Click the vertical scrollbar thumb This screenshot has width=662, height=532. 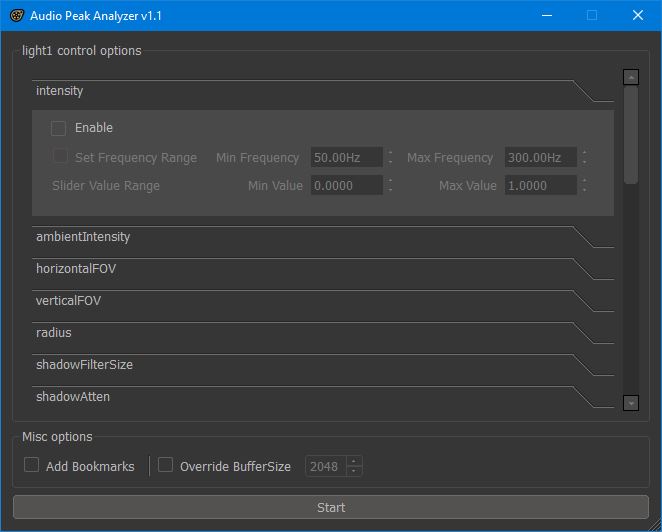coord(630,135)
